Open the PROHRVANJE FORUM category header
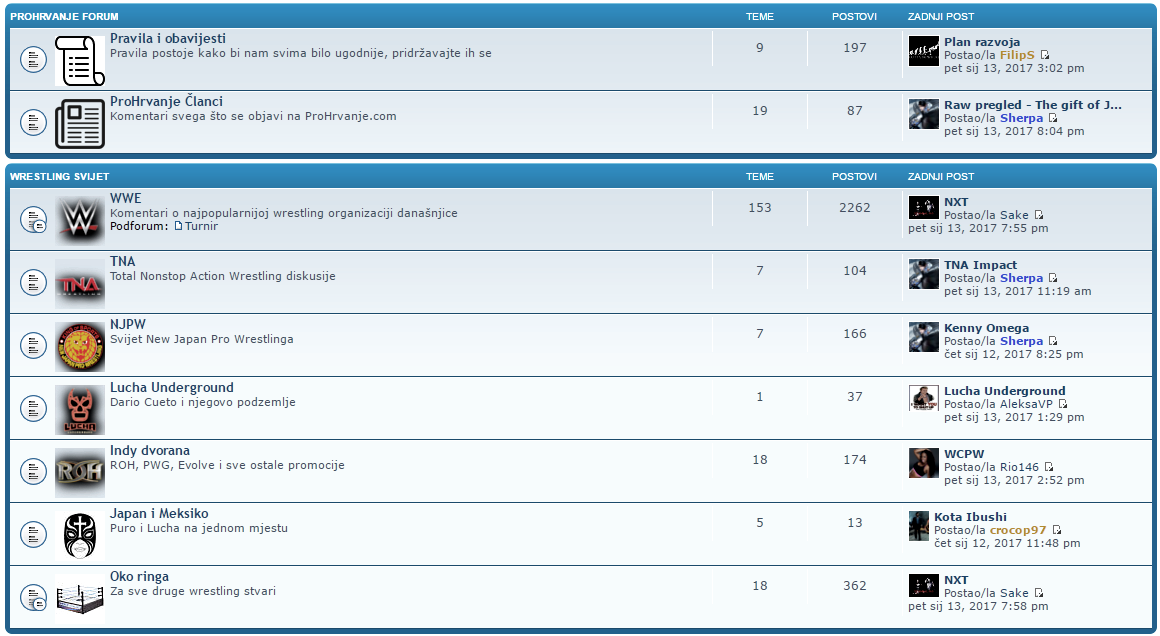Image resolution: width=1160 pixels, height=636 pixels. [x=64, y=16]
